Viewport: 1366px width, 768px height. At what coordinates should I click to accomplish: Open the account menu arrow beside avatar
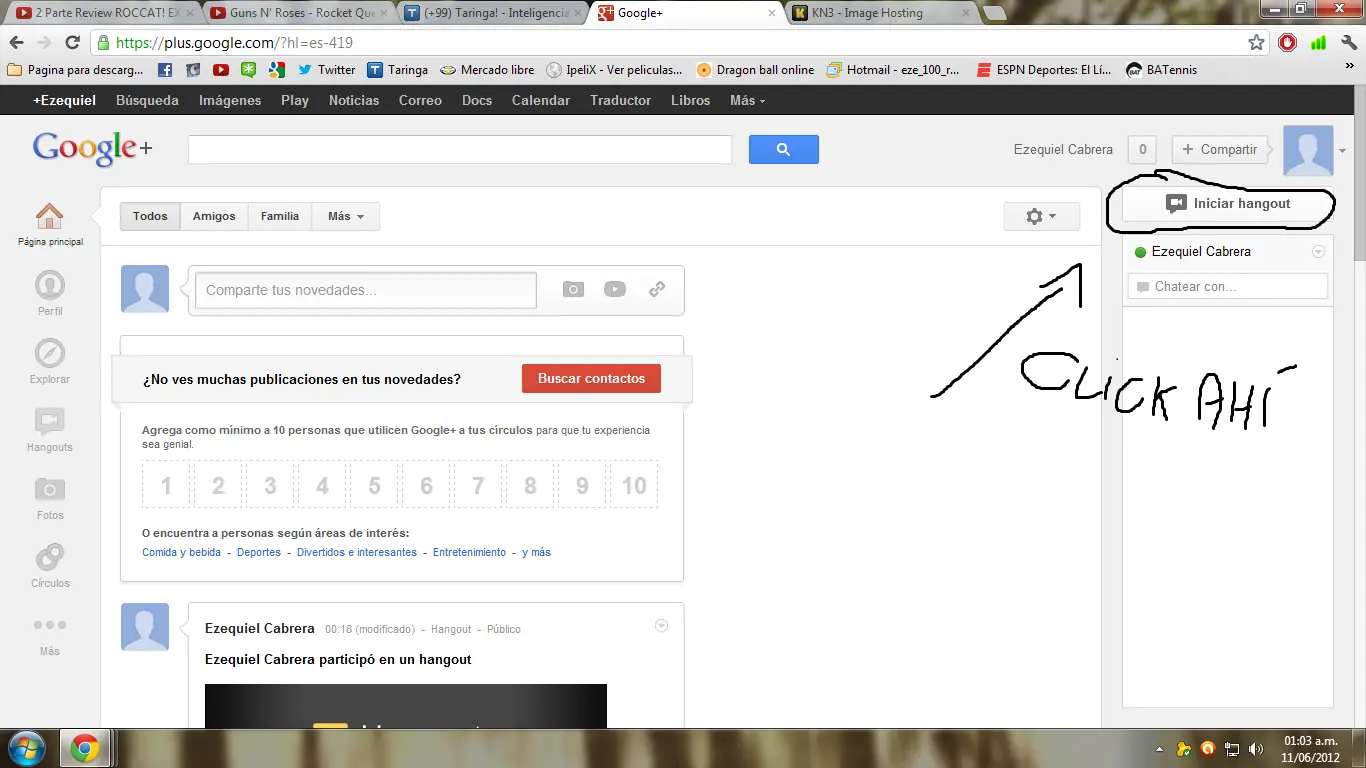click(1342, 151)
